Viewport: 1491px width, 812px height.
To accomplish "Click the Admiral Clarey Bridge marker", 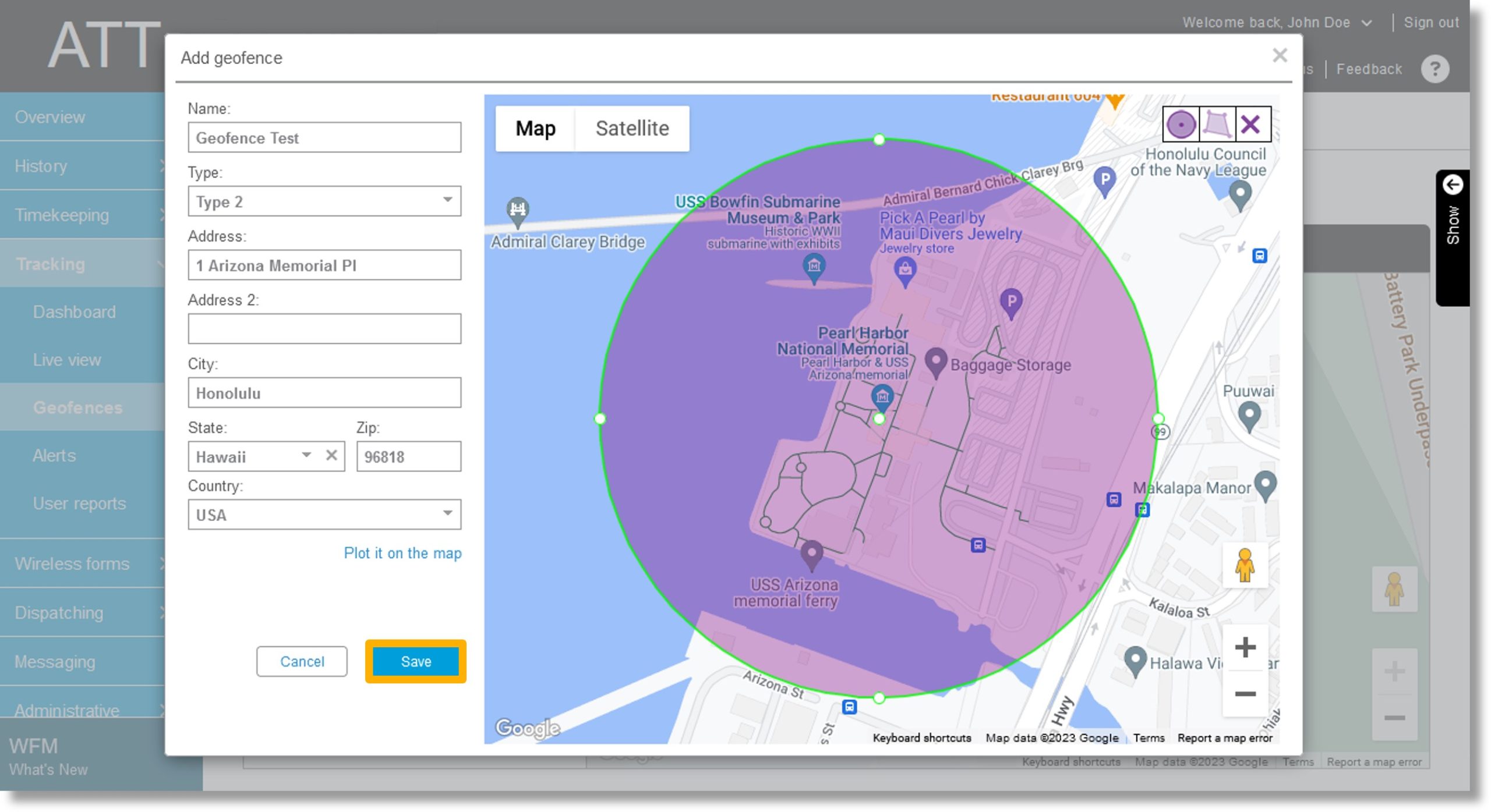I will click(x=517, y=212).
